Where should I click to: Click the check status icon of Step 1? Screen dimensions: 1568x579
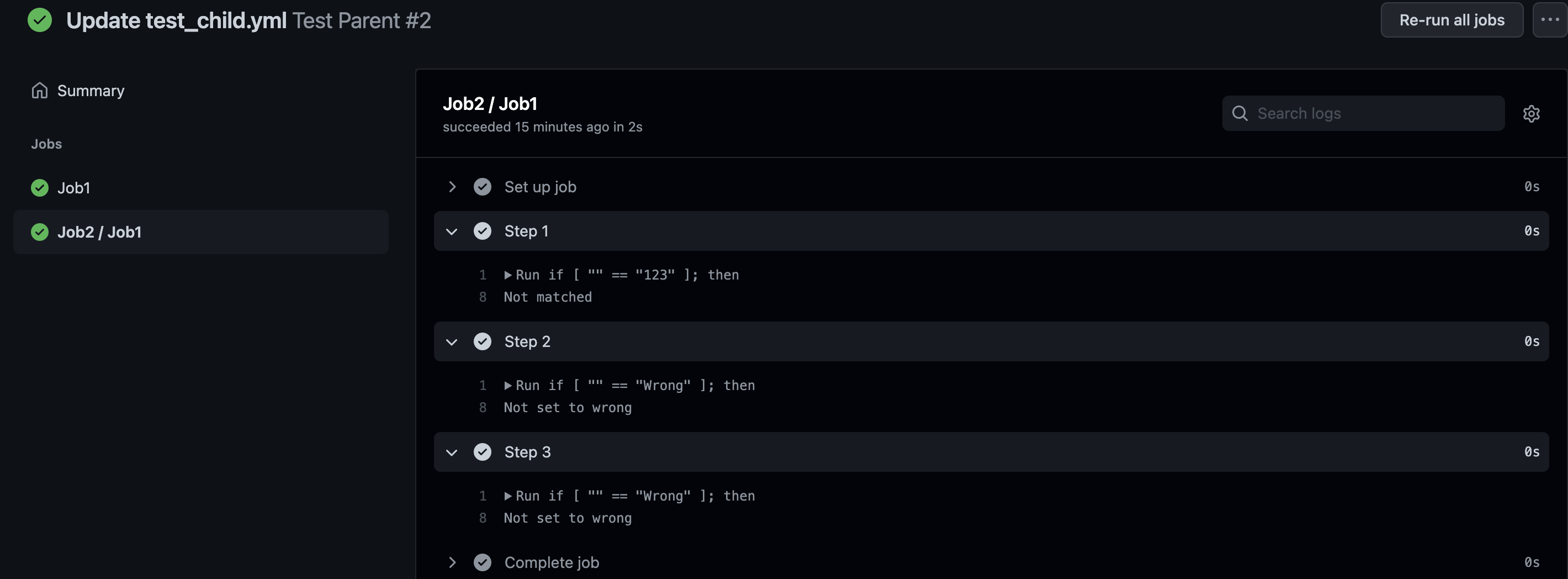coord(483,231)
